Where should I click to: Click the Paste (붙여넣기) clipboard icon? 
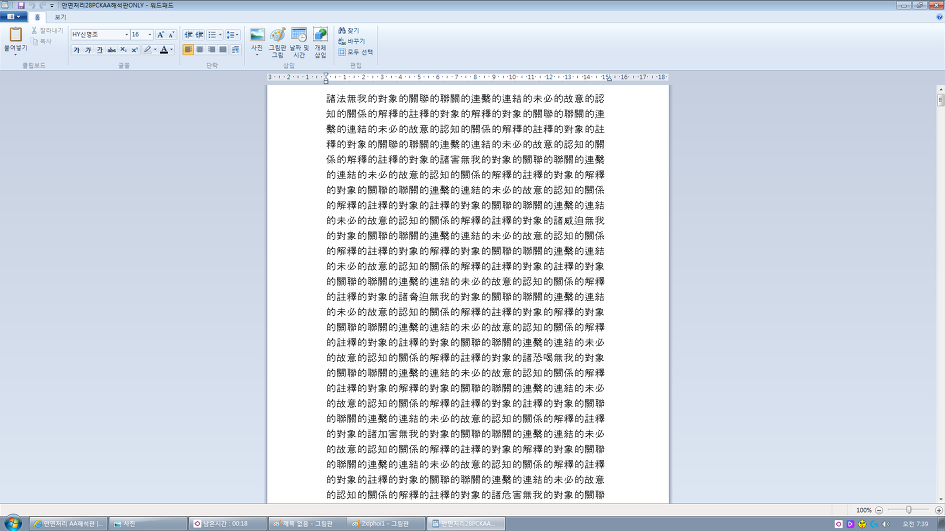tap(15, 36)
